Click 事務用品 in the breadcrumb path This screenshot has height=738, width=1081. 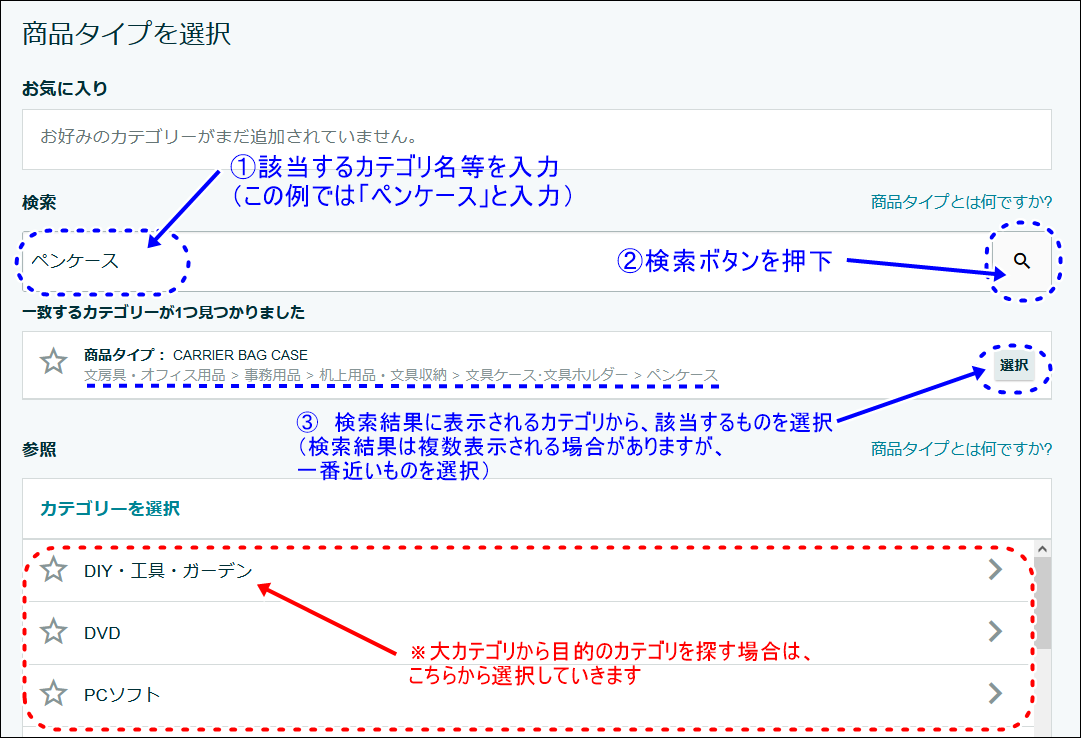pyautogui.click(x=272, y=375)
